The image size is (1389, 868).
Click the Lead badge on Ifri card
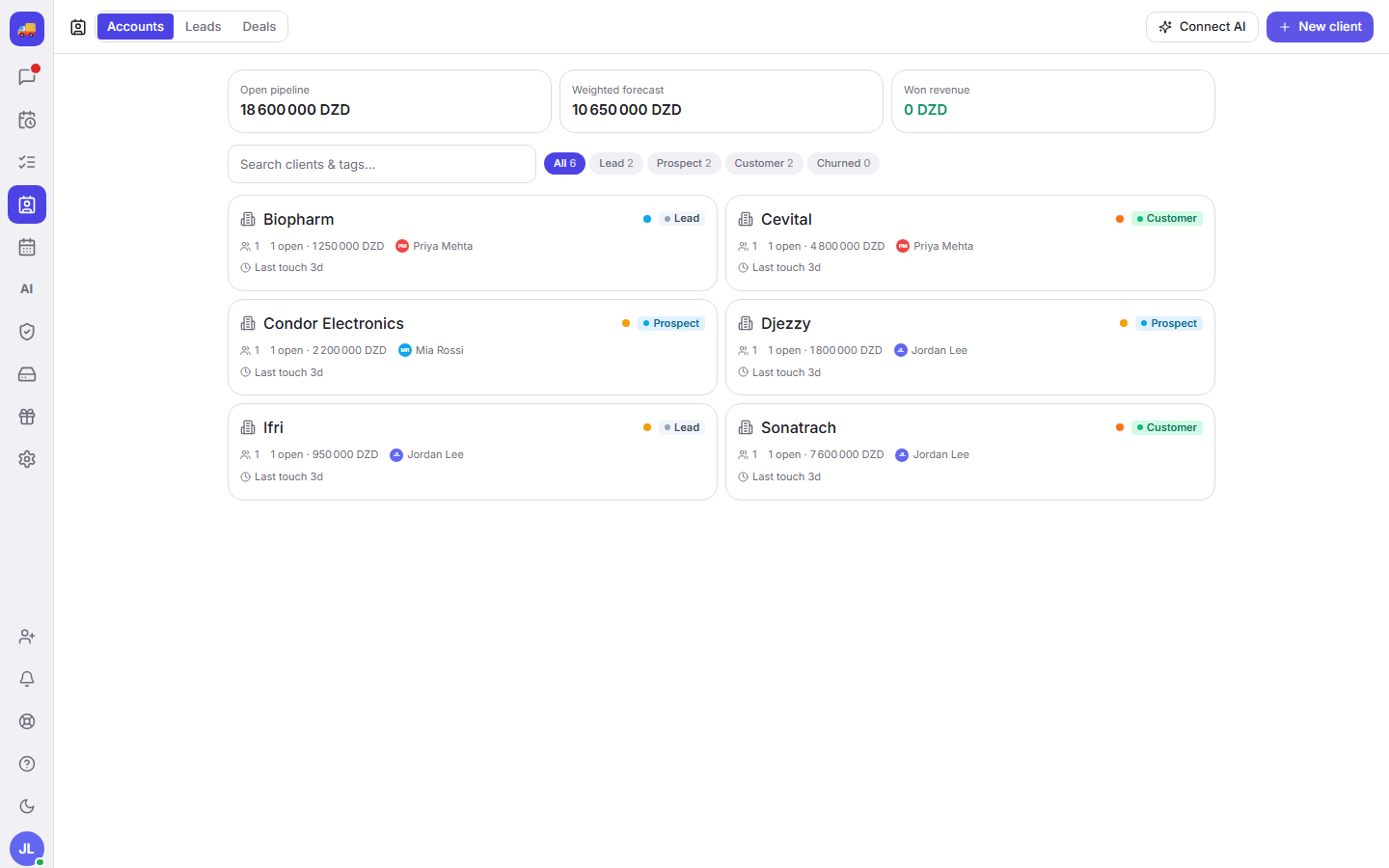682,428
